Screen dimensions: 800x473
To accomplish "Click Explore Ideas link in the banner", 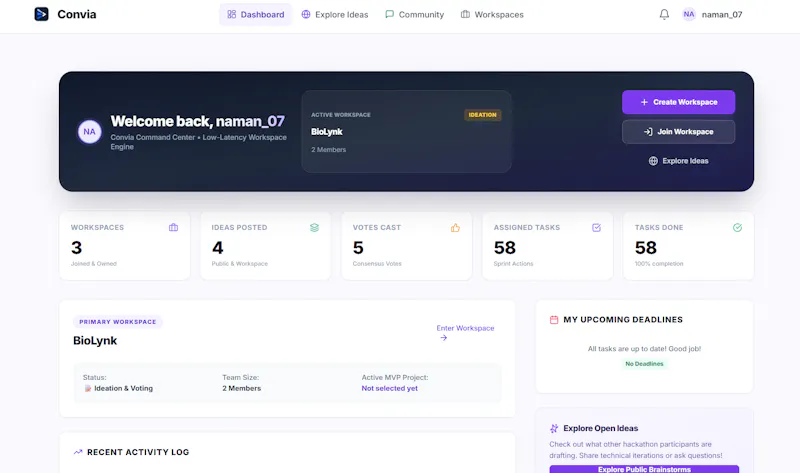I will 678,161.
